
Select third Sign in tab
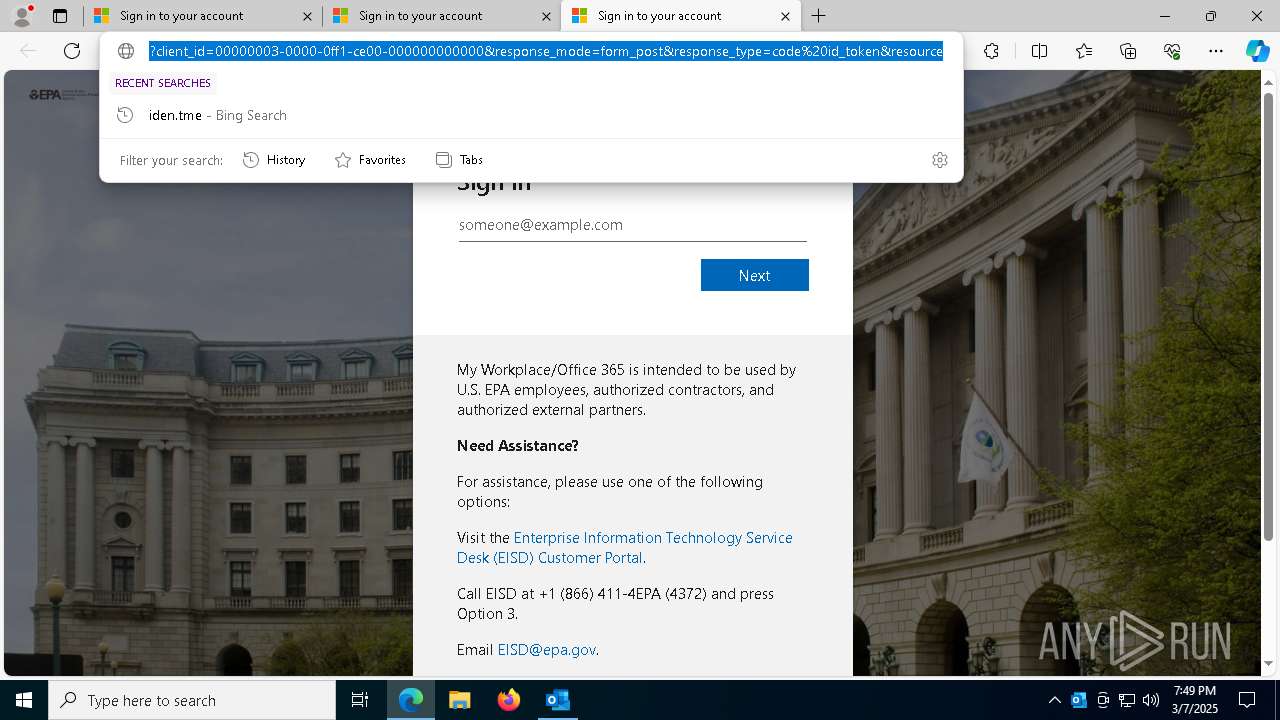680,16
